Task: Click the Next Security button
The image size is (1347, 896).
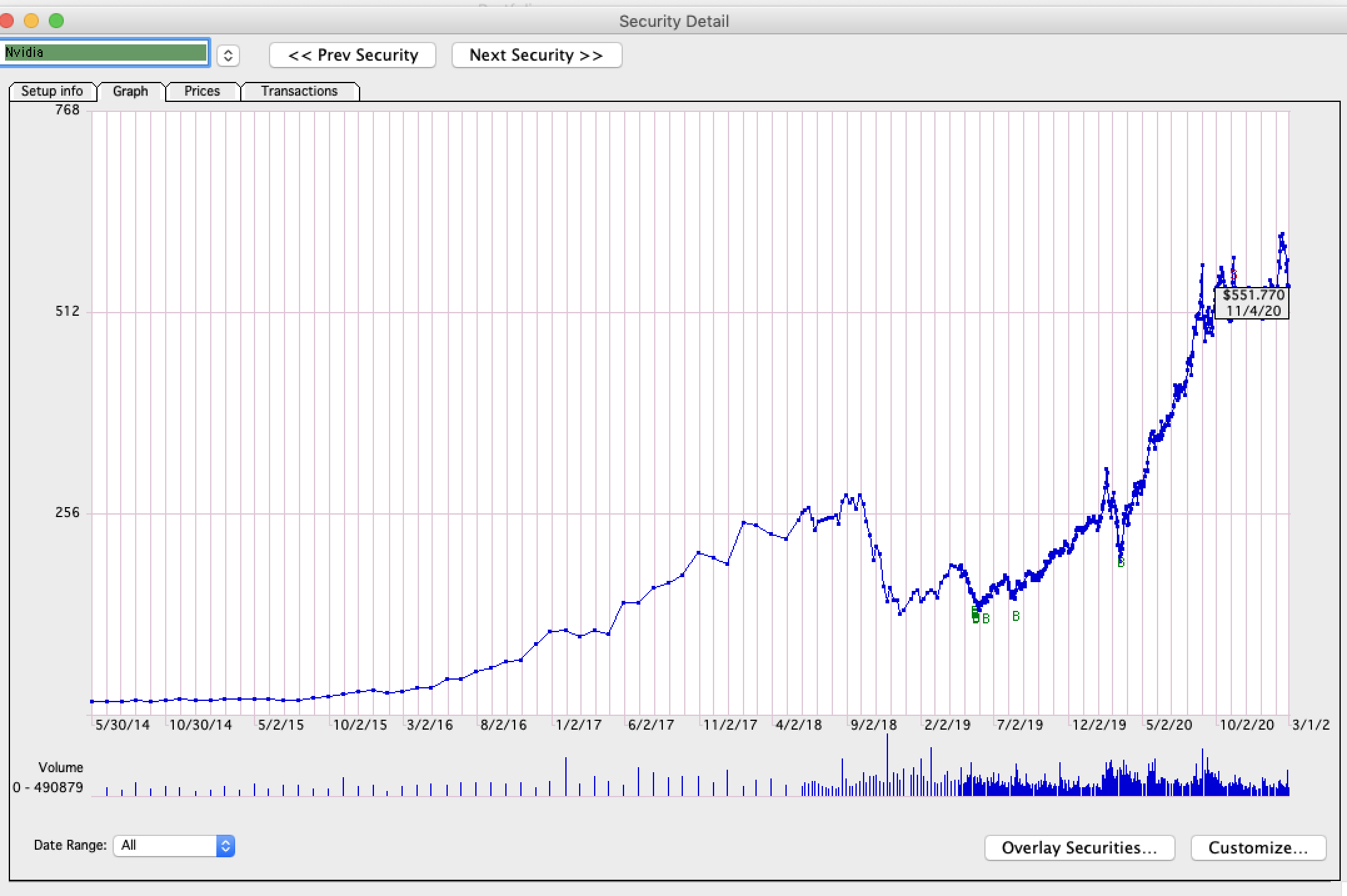Action: pos(537,55)
